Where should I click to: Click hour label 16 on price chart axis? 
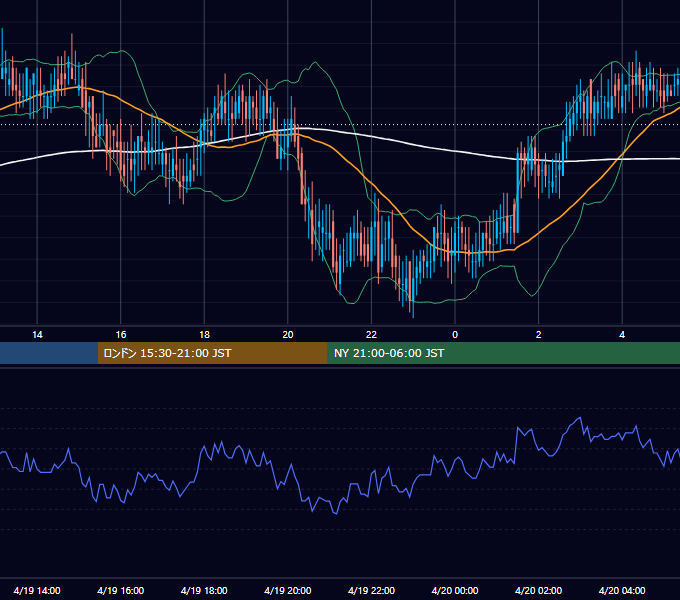click(121, 335)
